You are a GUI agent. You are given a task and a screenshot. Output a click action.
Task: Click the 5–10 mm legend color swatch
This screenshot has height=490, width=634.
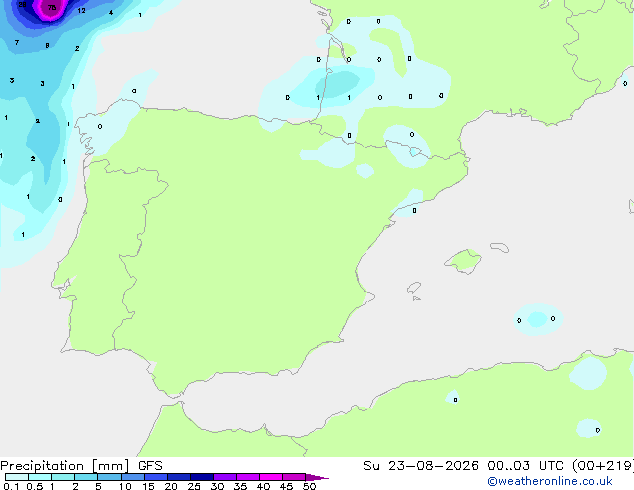click(109, 477)
